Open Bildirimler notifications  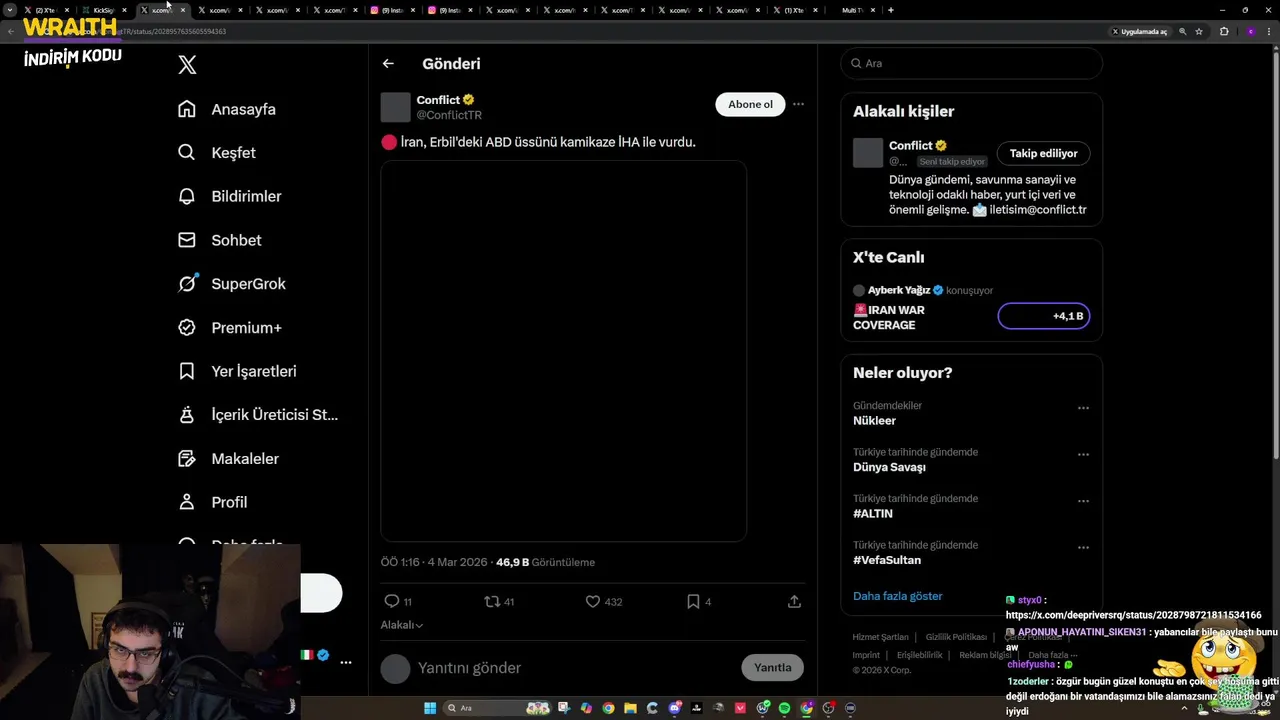(230, 196)
